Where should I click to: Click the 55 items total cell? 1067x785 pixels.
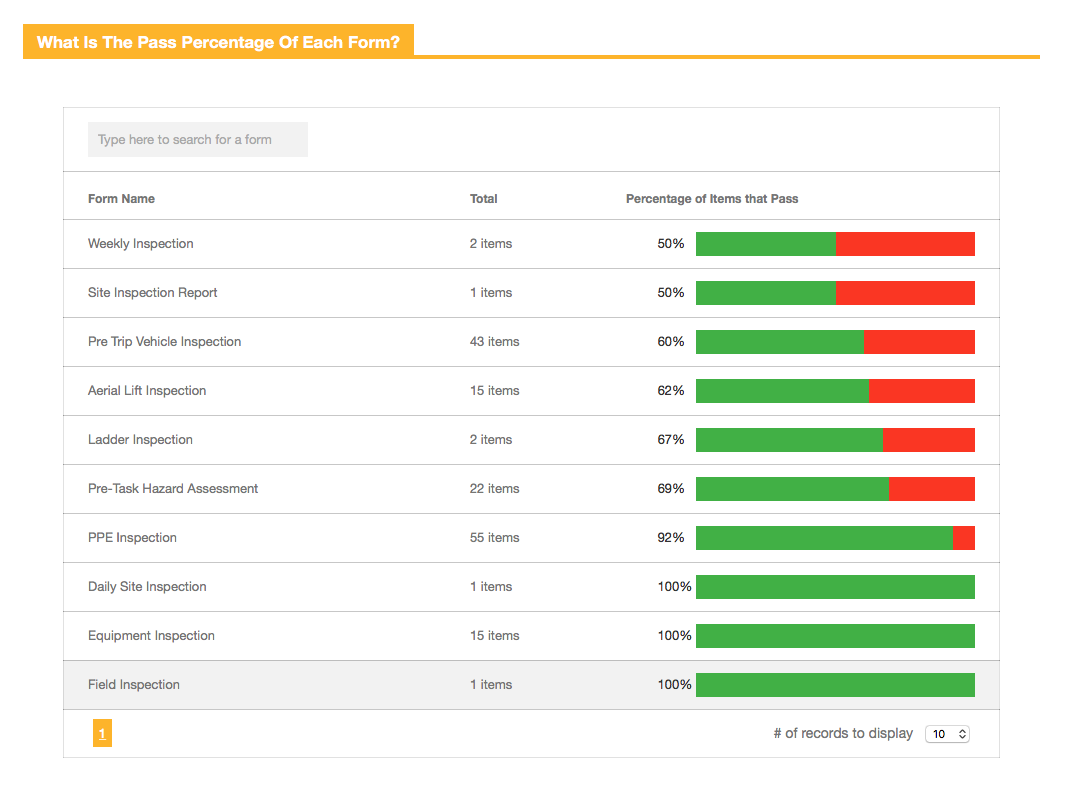click(494, 537)
